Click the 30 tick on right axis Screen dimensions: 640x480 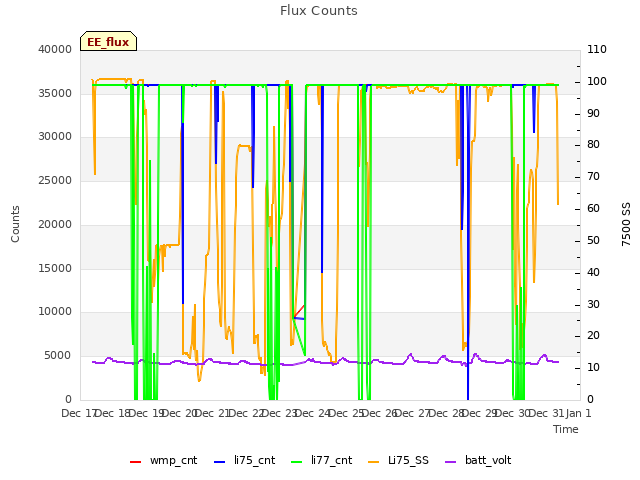point(593,304)
